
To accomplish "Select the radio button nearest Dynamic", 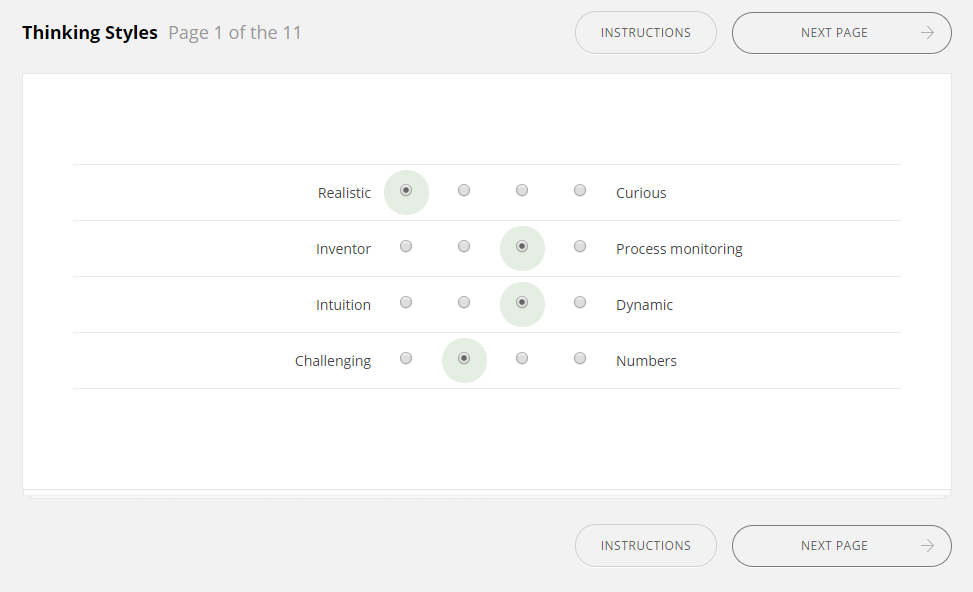I will (580, 303).
